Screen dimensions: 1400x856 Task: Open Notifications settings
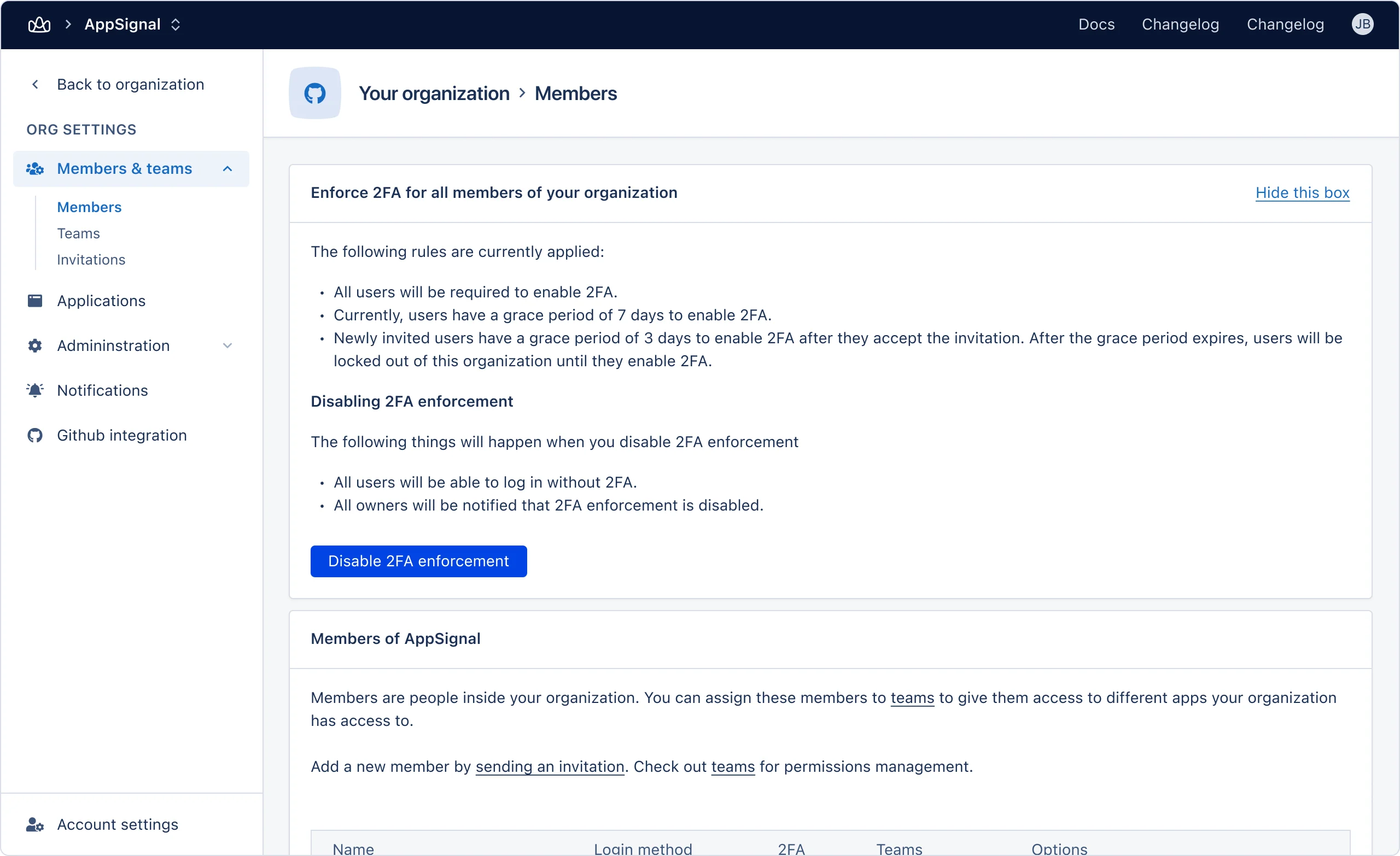tap(102, 390)
